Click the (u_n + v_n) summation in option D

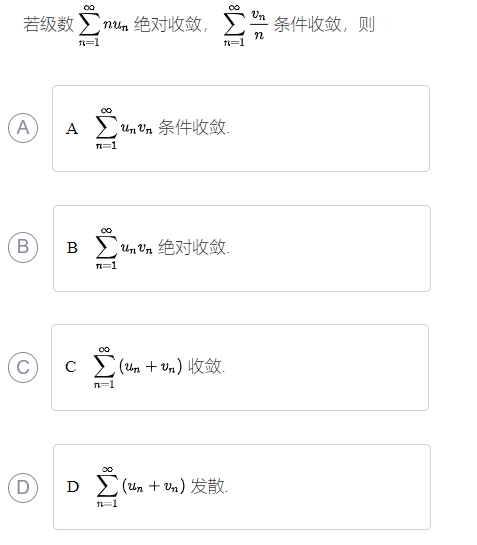141,487
